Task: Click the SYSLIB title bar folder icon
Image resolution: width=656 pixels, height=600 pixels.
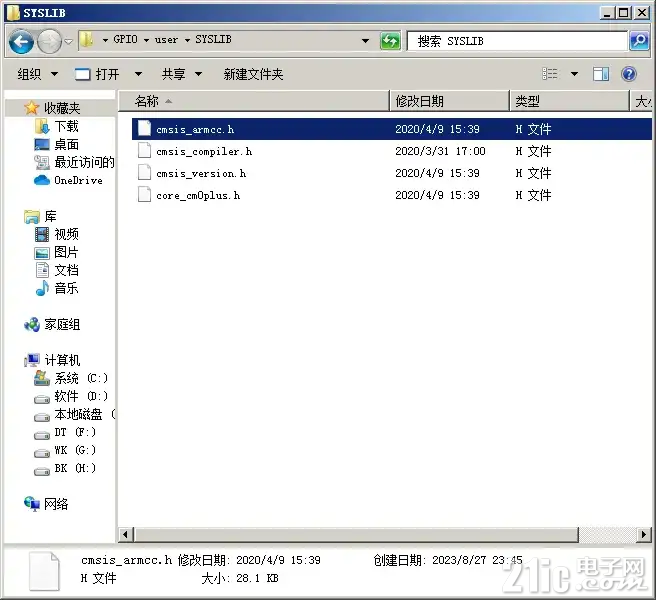Action: pos(13,13)
